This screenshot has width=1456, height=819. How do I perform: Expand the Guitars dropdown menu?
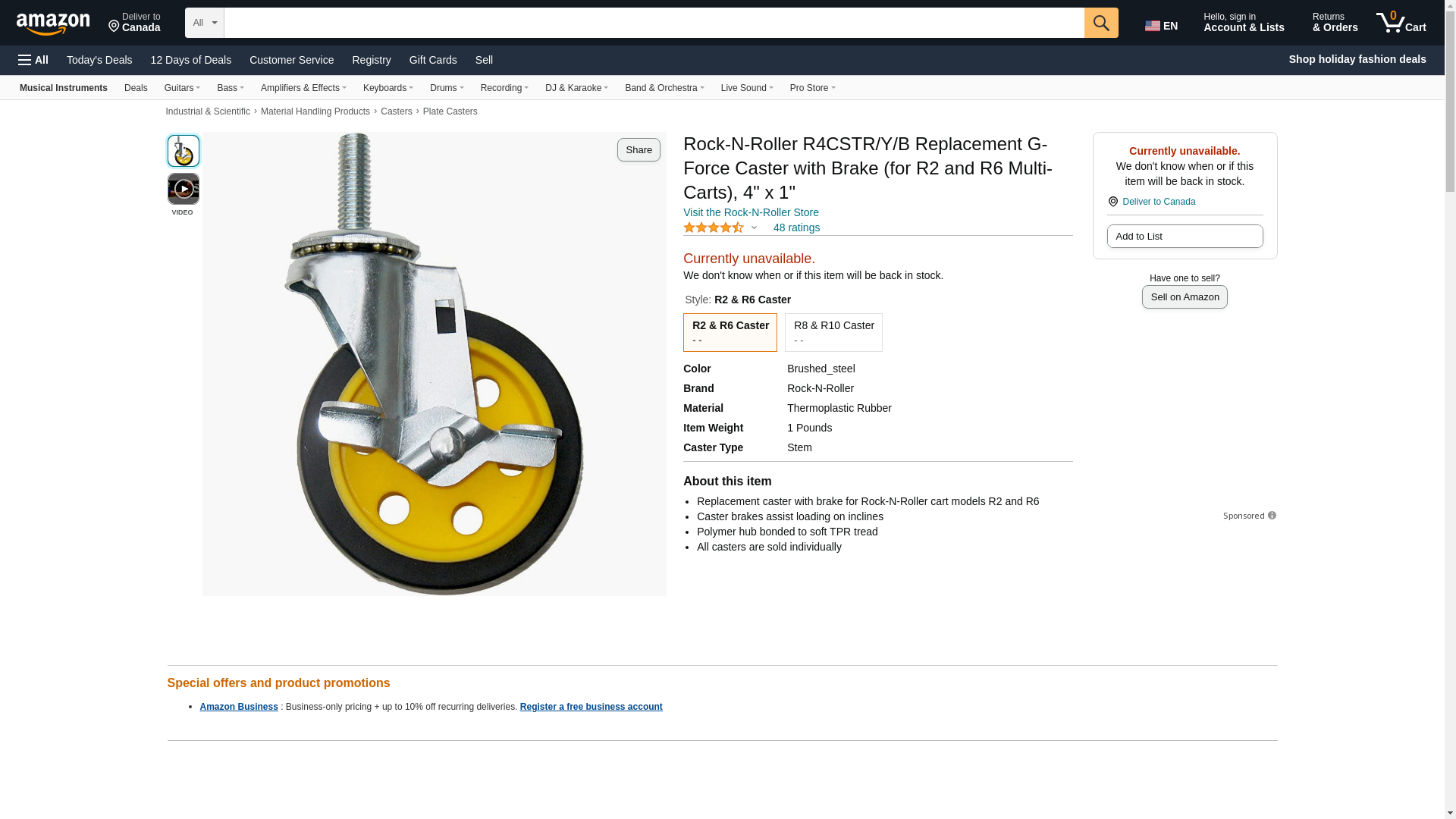[182, 88]
